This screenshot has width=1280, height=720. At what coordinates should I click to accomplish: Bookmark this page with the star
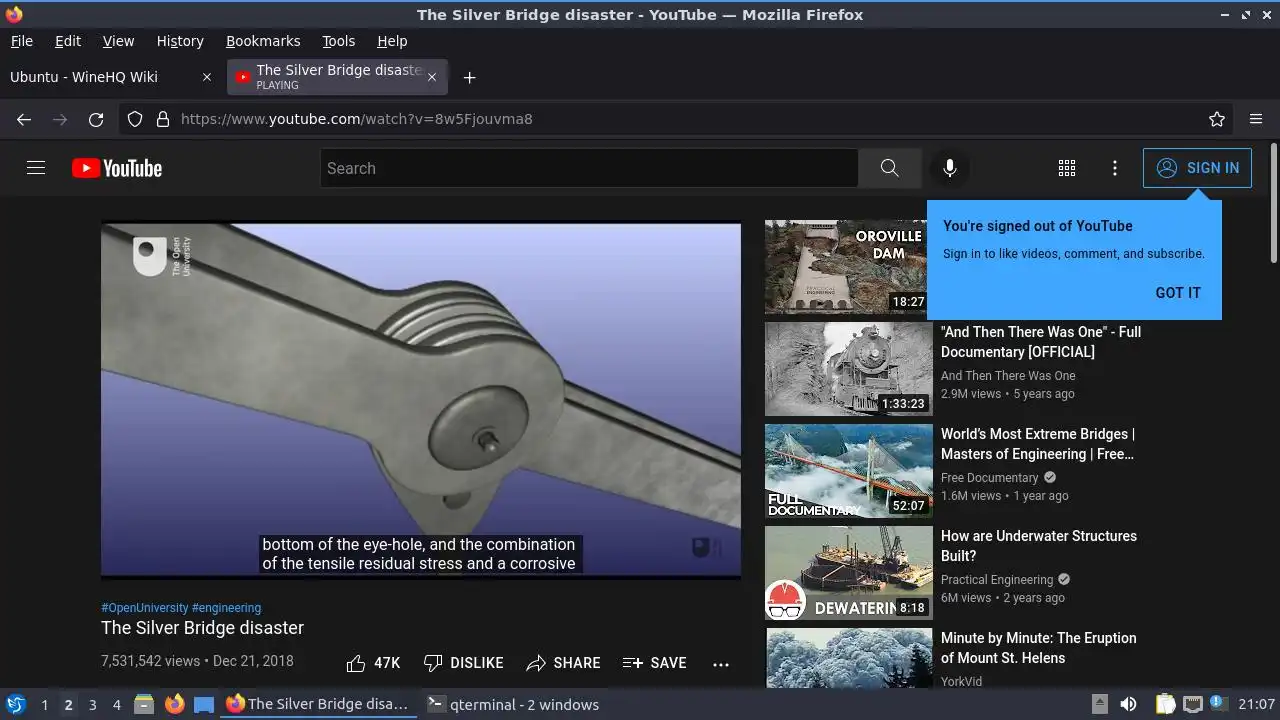pos(1217,119)
